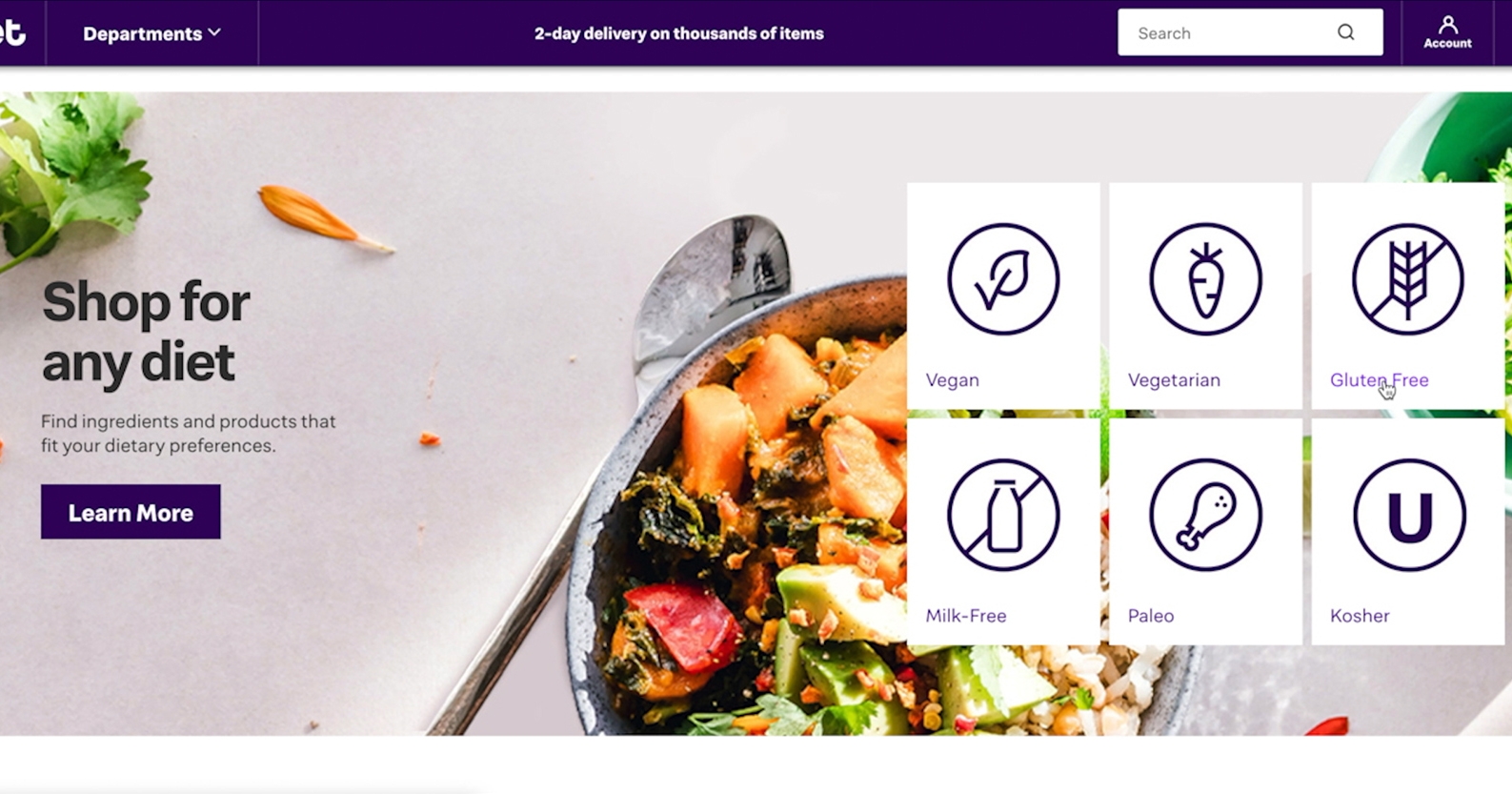Open the Account person icon
Viewport: 1512px width, 794px height.
1447,32
